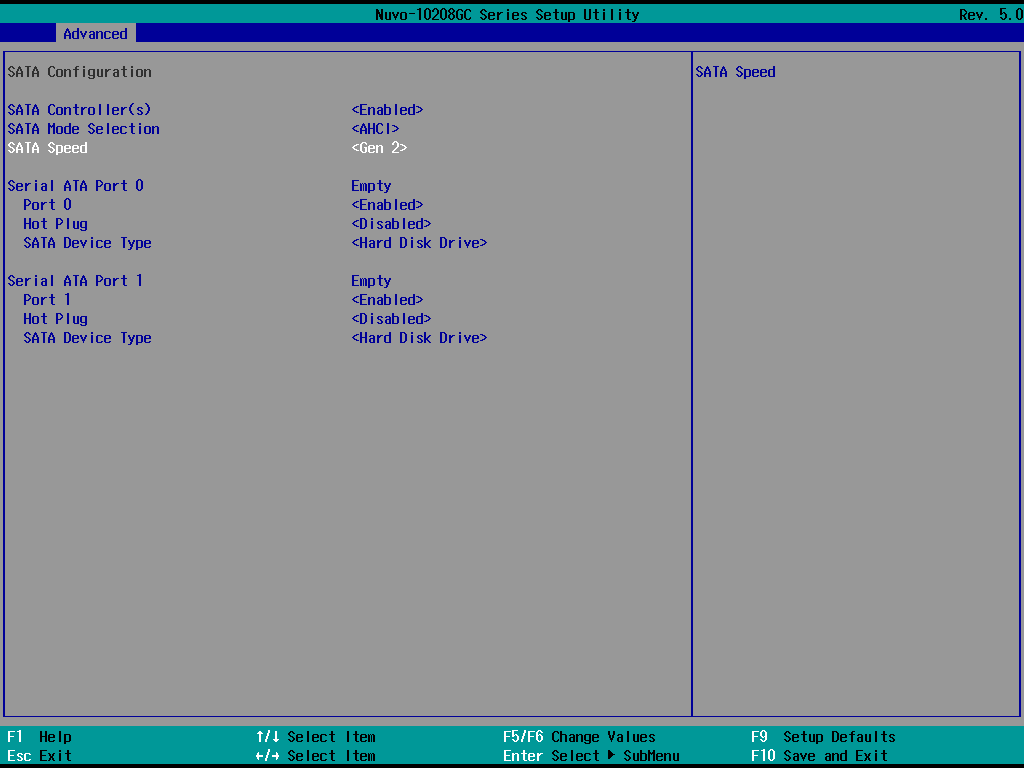Toggle Hot Plug Disabled value under Port 0
The width and height of the screenshot is (1024, 768).
point(391,224)
